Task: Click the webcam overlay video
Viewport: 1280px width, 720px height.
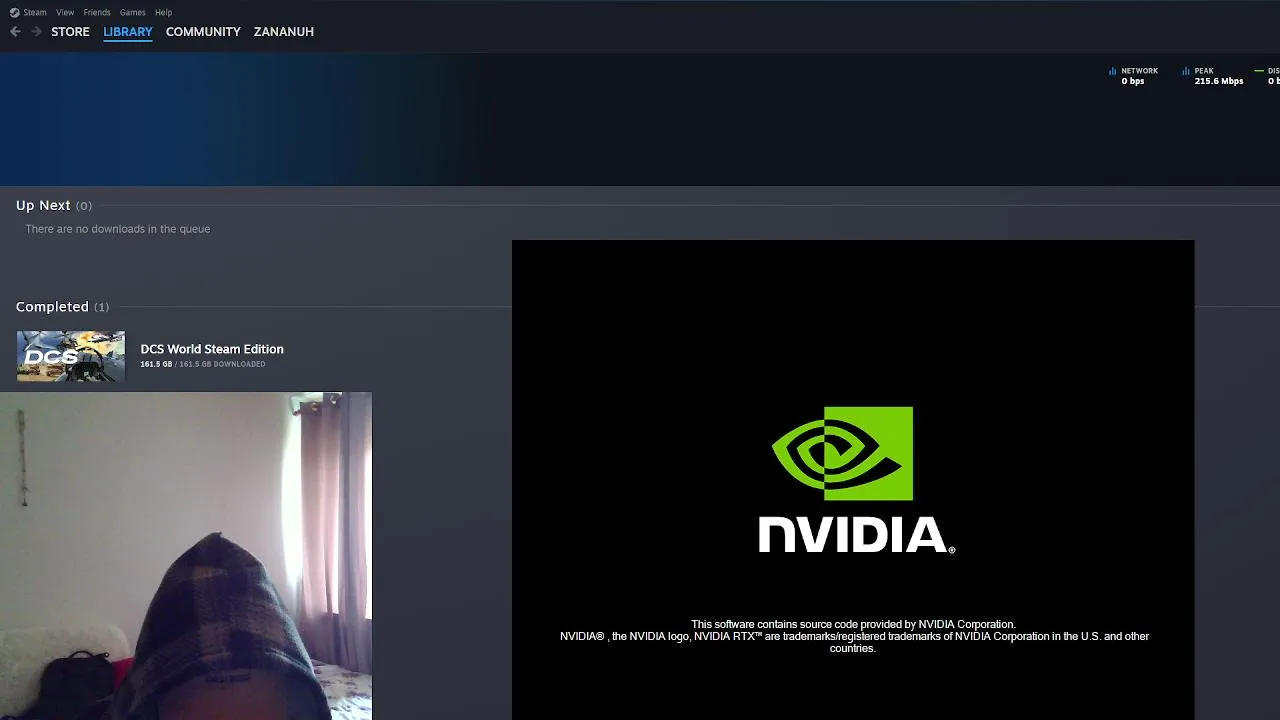Action: click(186, 556)
